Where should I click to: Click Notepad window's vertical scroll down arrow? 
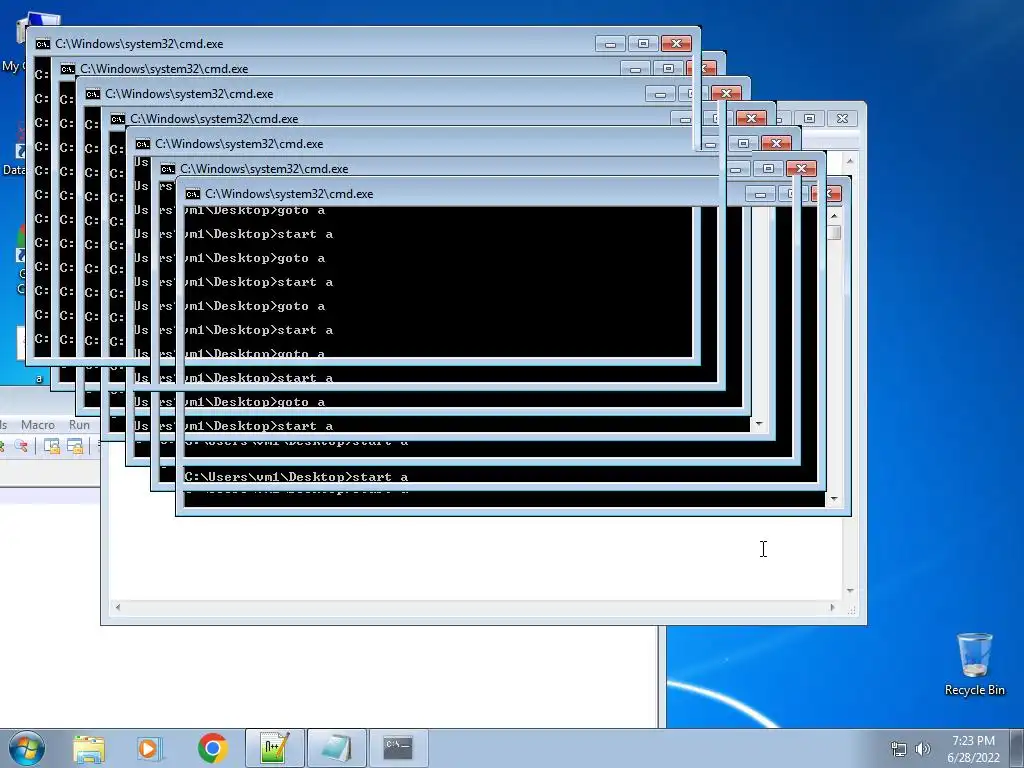tap(850, 590)
